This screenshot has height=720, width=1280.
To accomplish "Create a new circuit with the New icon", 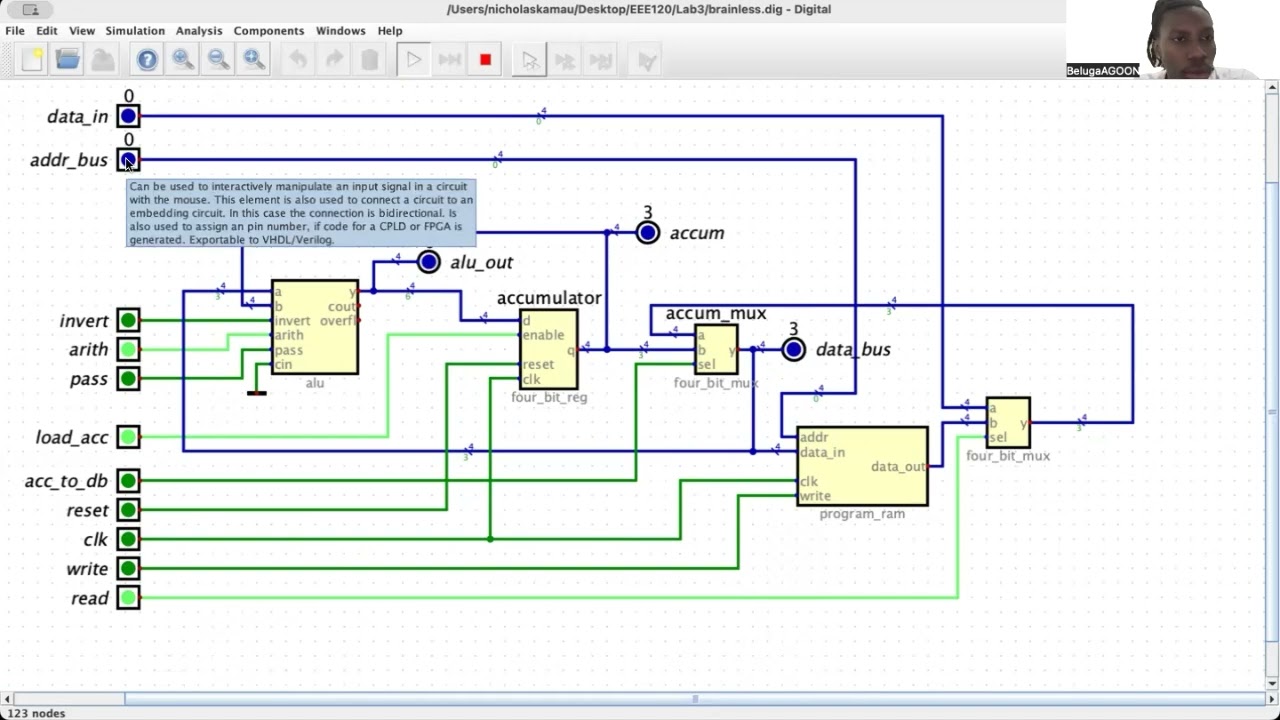I will (32, 60).
